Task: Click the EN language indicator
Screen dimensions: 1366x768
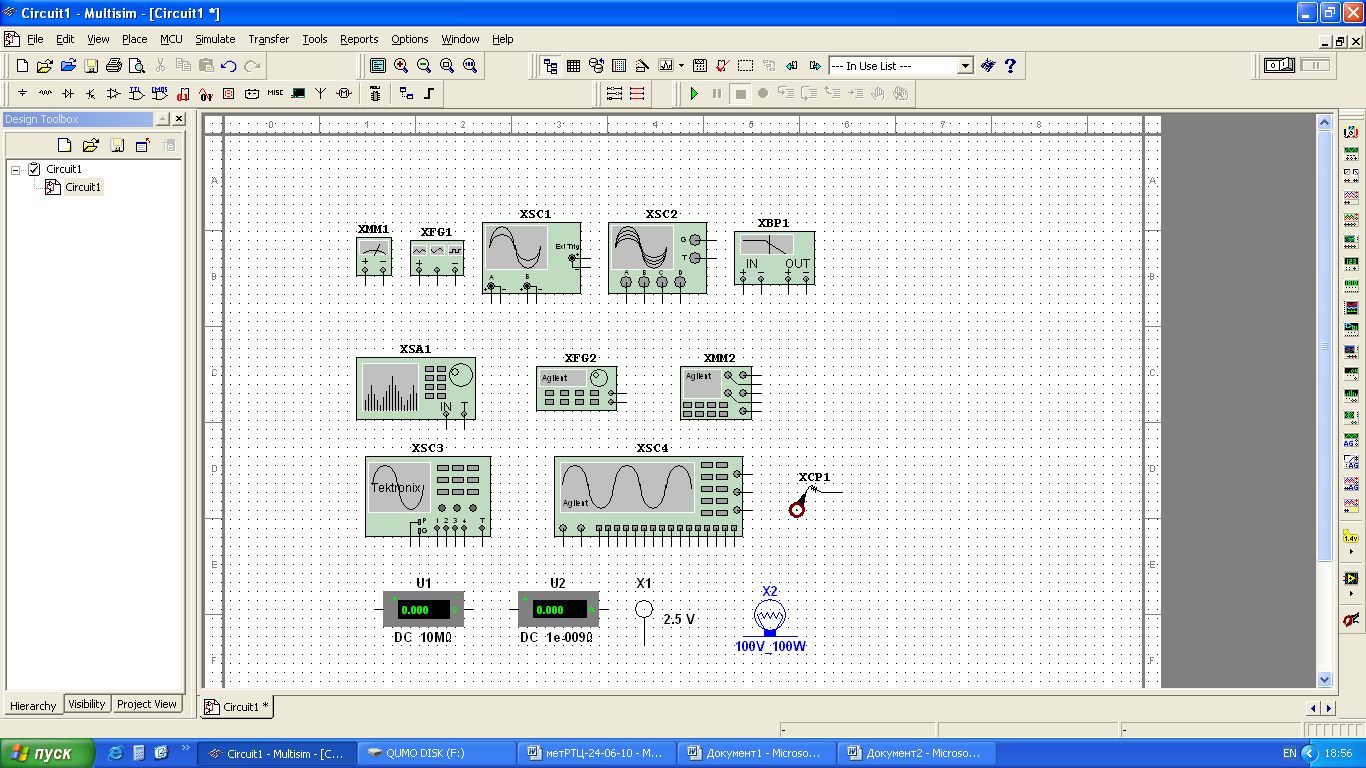Action: 1290,753
